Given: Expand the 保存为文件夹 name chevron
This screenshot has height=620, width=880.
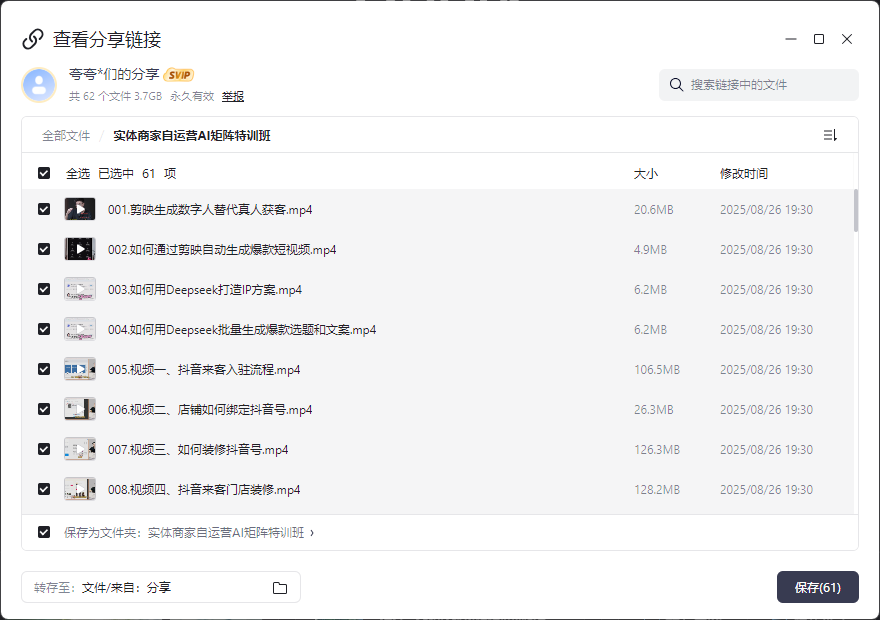Looking at the screenshot, I should click(312, 532).
